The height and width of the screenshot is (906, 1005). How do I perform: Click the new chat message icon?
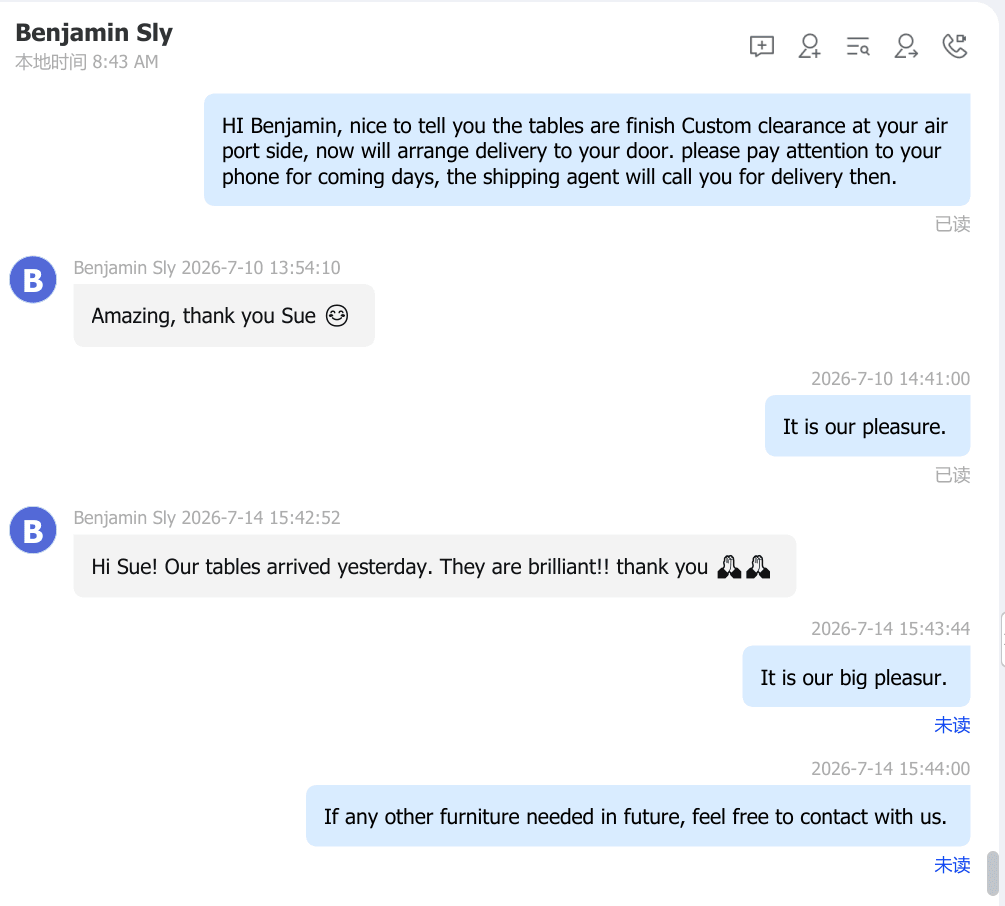[761, 46]
